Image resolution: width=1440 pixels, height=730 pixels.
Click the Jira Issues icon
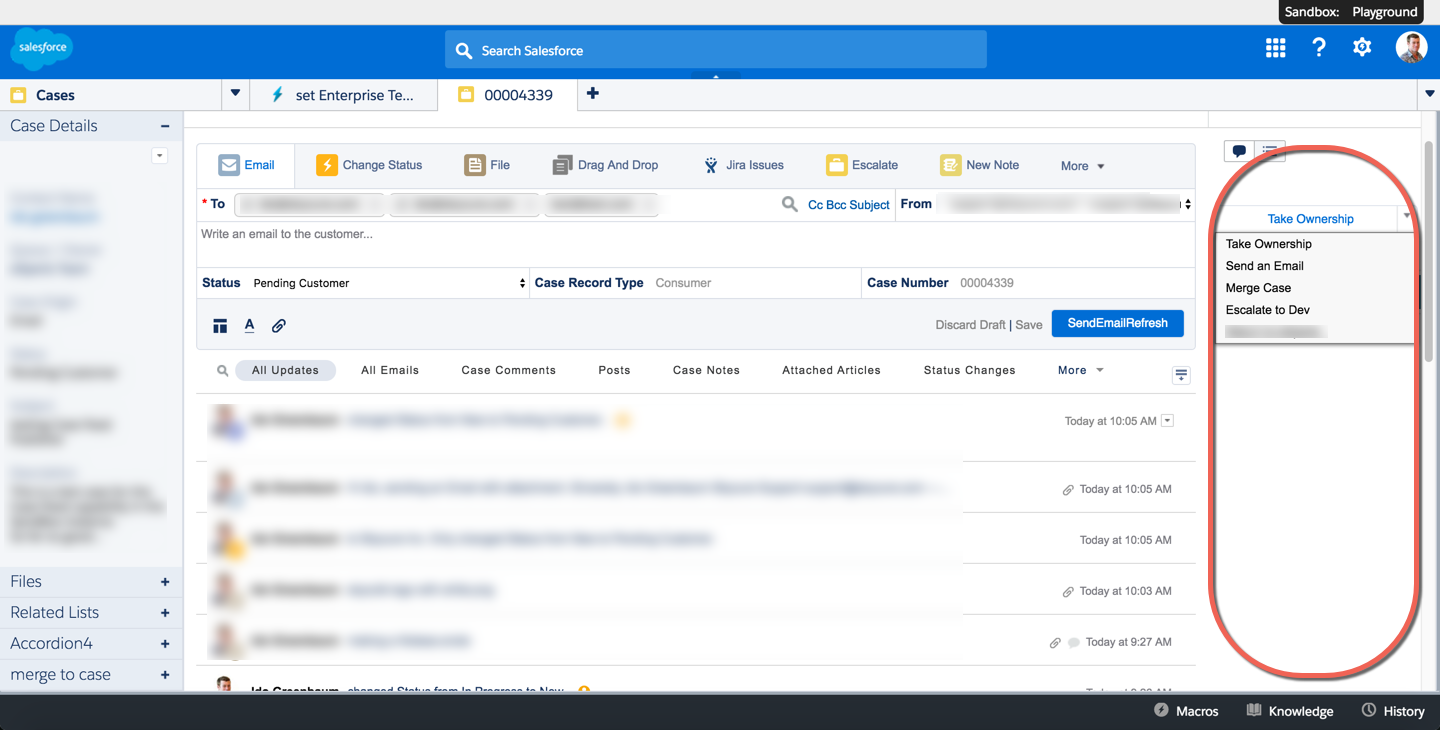tap(710, 165)
